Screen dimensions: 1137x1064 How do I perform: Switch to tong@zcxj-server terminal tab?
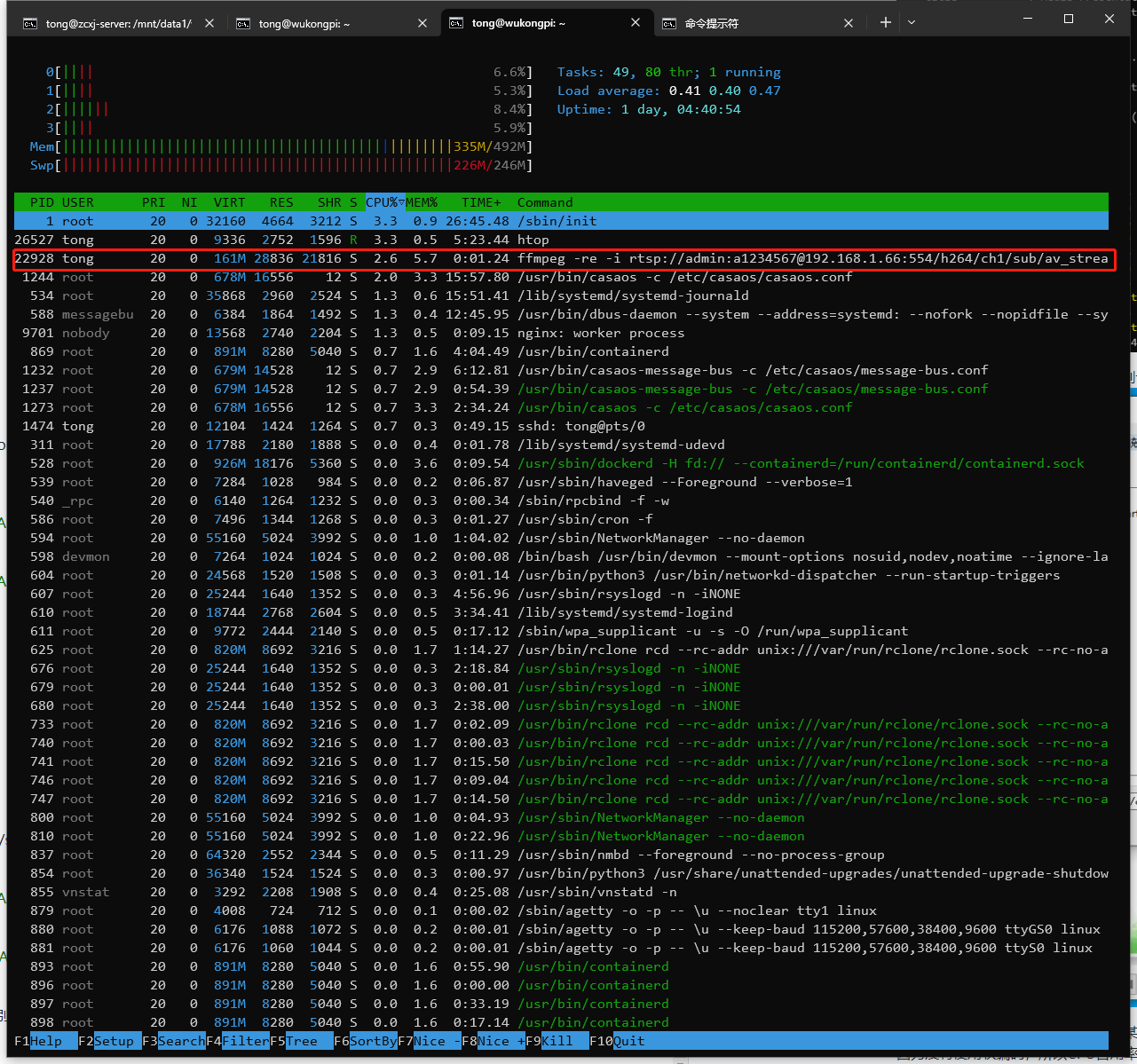pos(118,23)
